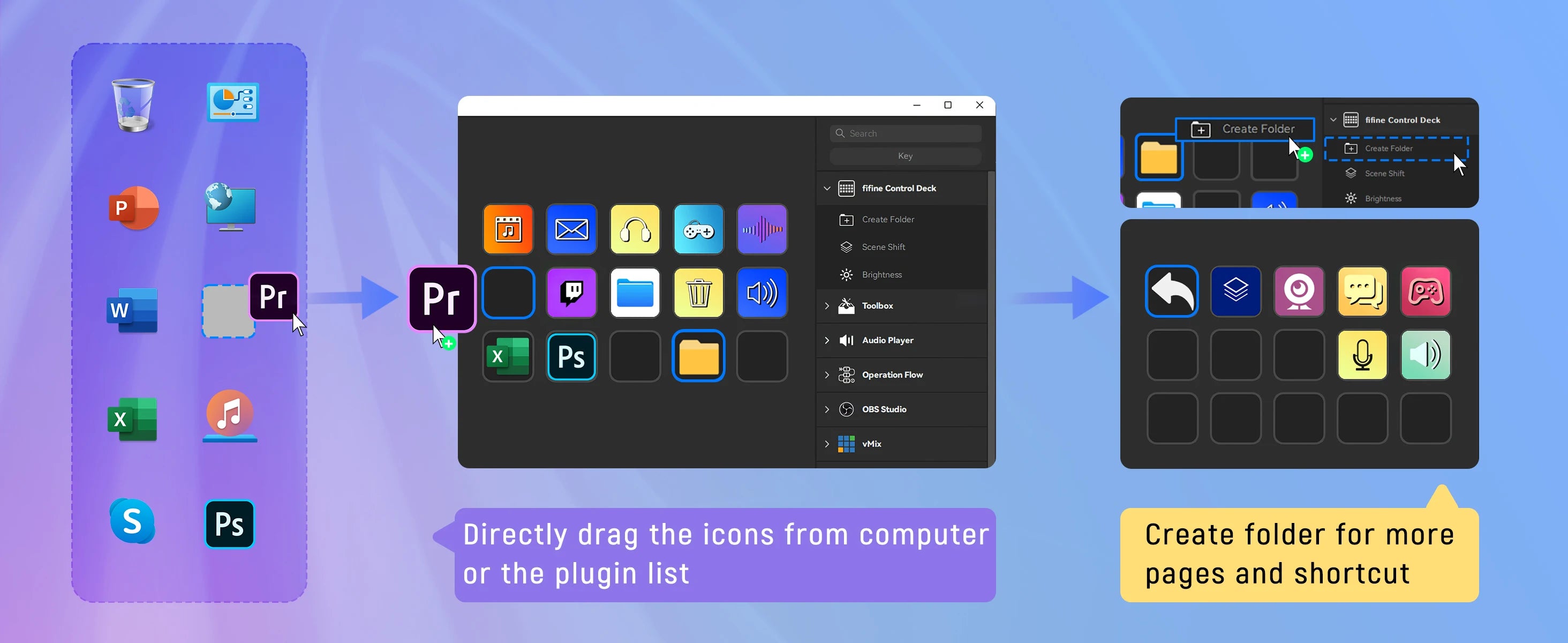This screenshot has width=1568, height=643.
Task: Open the Recycle Bin desktop icon
Action: click(x=133, y=104)
